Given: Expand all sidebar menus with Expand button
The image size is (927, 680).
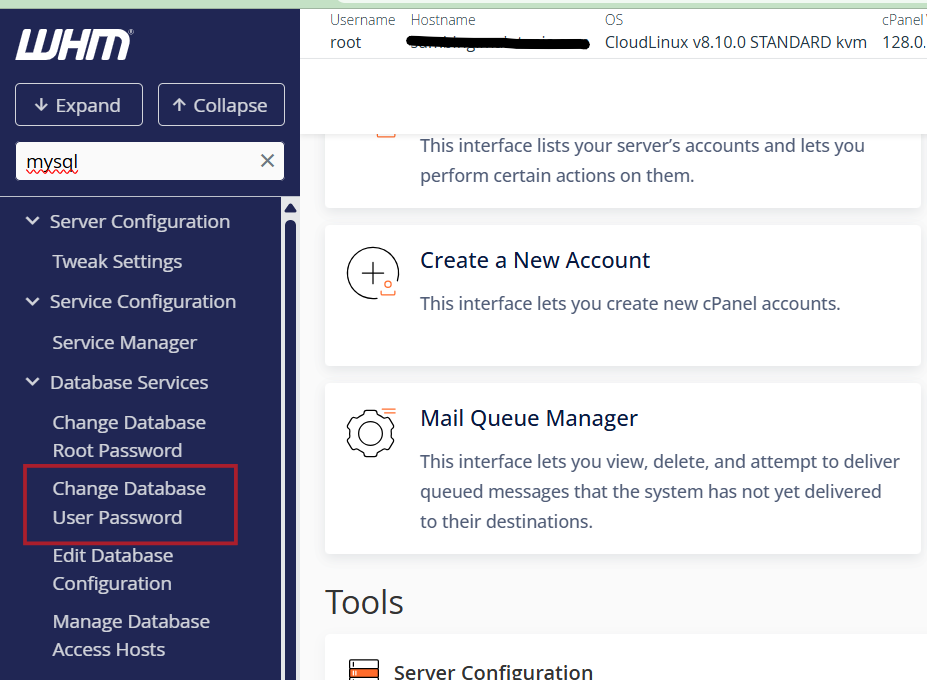Looking at the screenshot, I should (79, 105).
